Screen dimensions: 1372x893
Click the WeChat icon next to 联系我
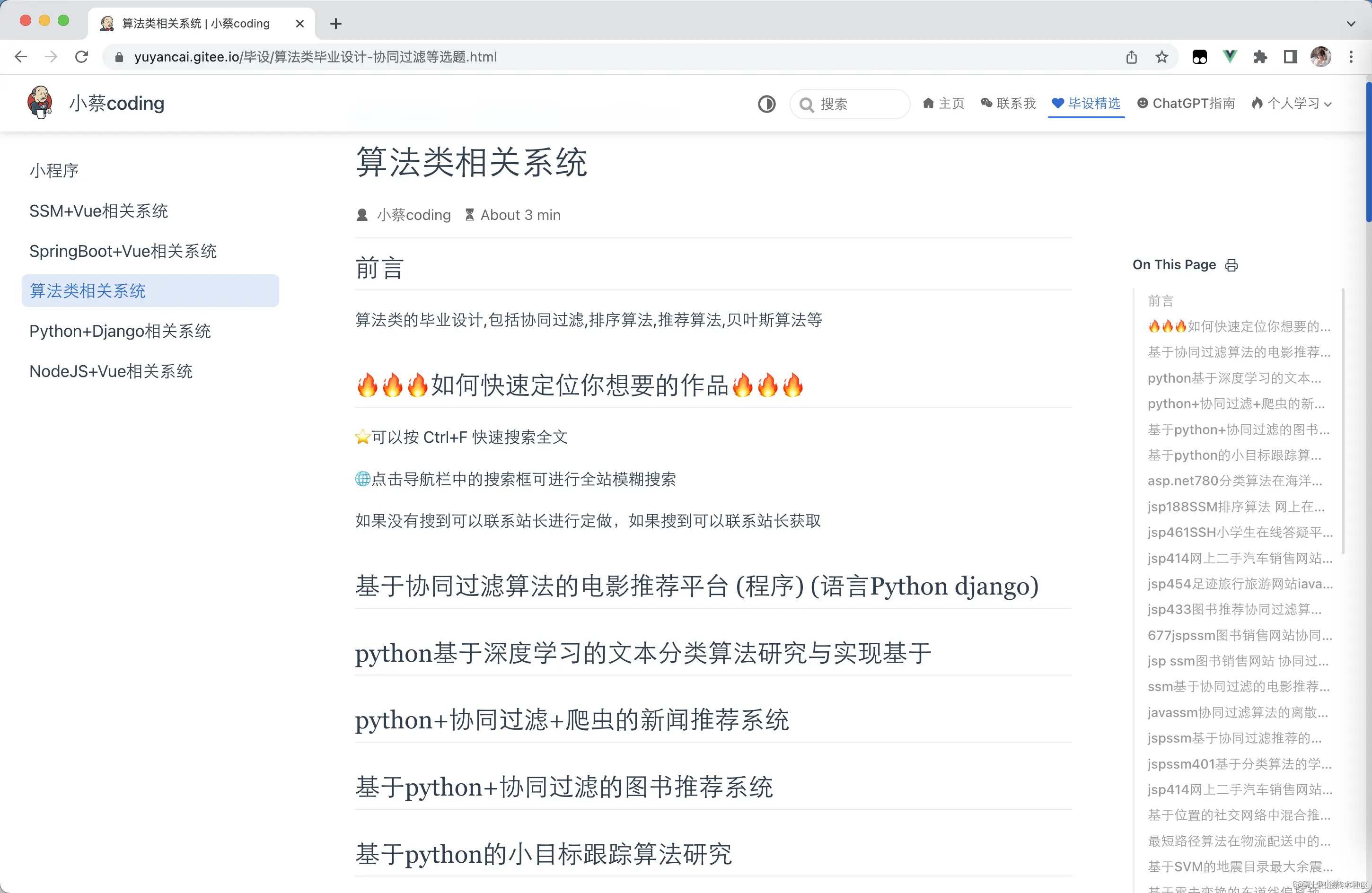coord(986,103)
